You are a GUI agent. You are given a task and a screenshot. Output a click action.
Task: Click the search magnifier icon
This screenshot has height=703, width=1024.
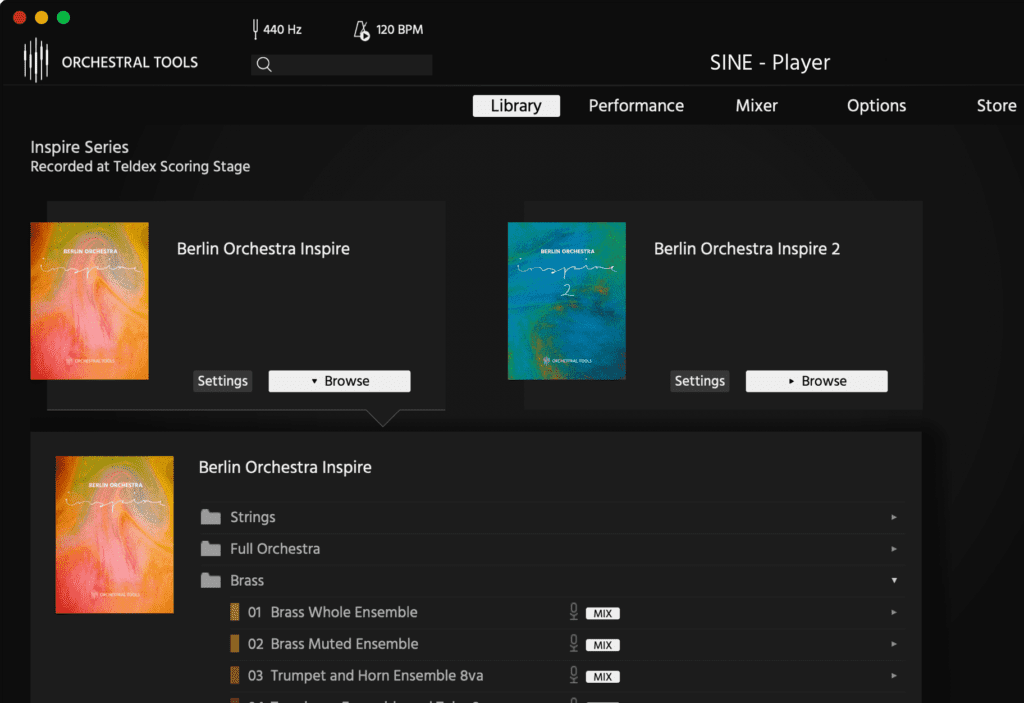coord(264,64)
